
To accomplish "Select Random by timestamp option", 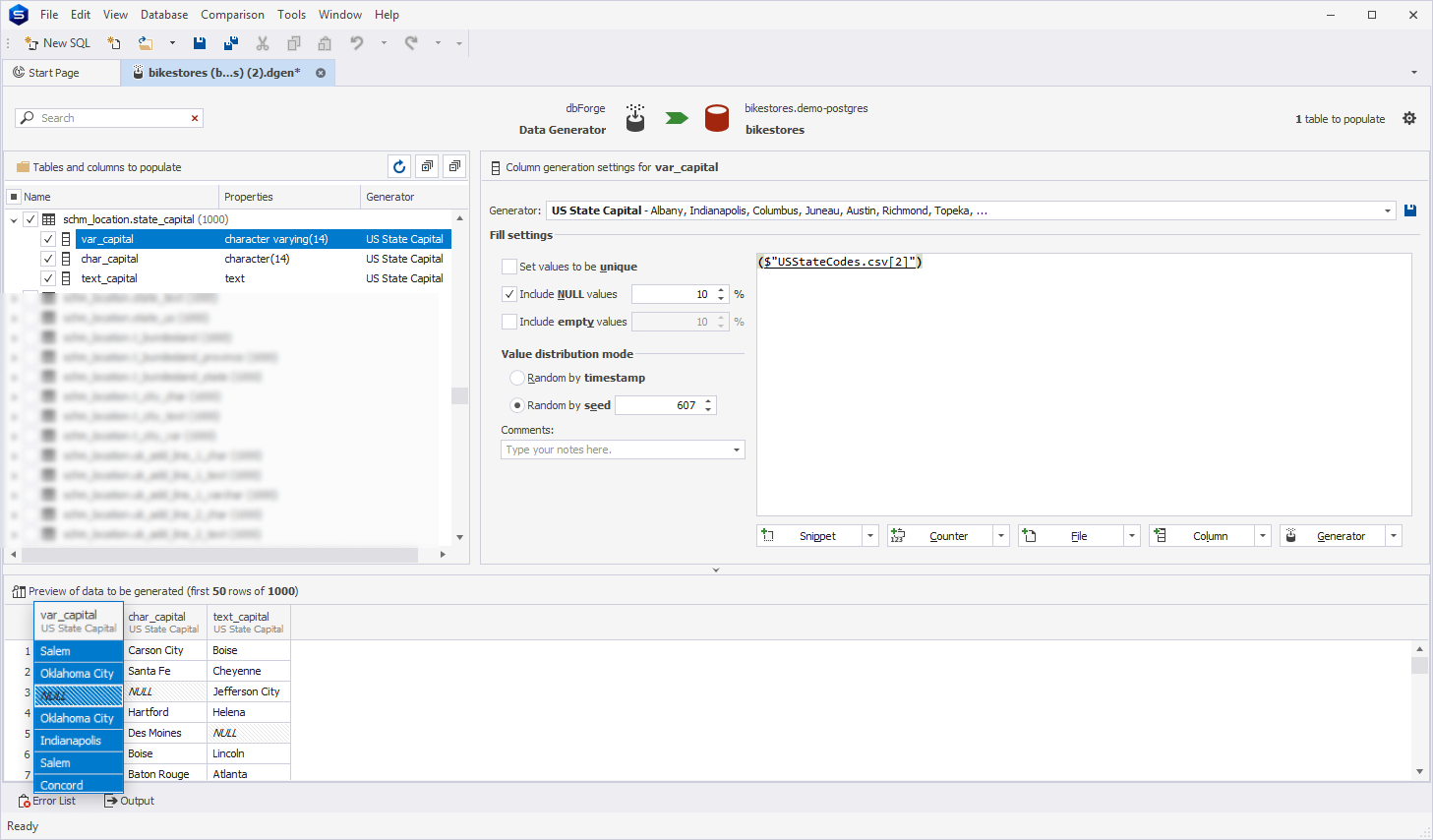I will click(x=517, y=378).
